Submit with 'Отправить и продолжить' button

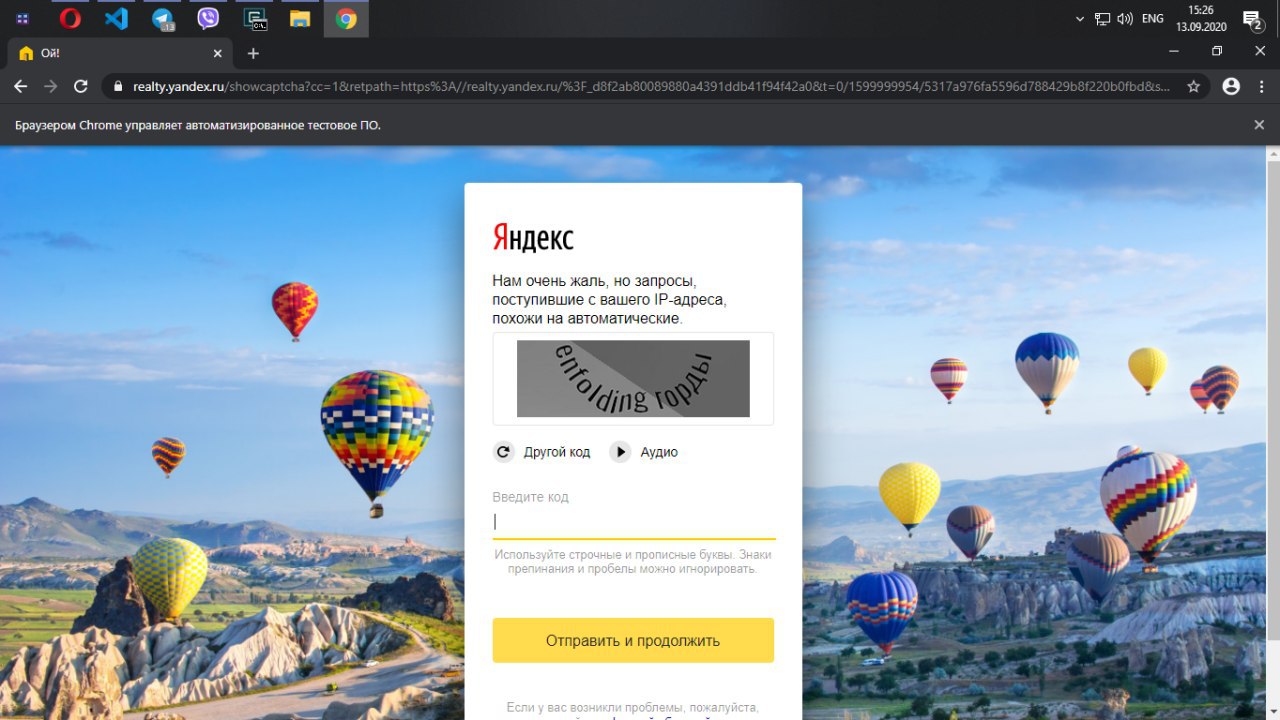point(633,640)
